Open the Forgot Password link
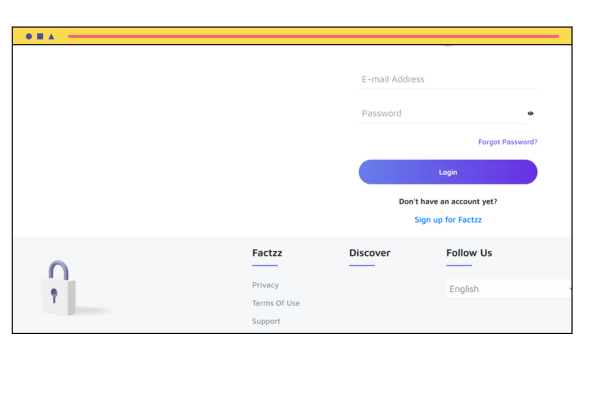This screenshot has width=600, height=400. [508, 142]
